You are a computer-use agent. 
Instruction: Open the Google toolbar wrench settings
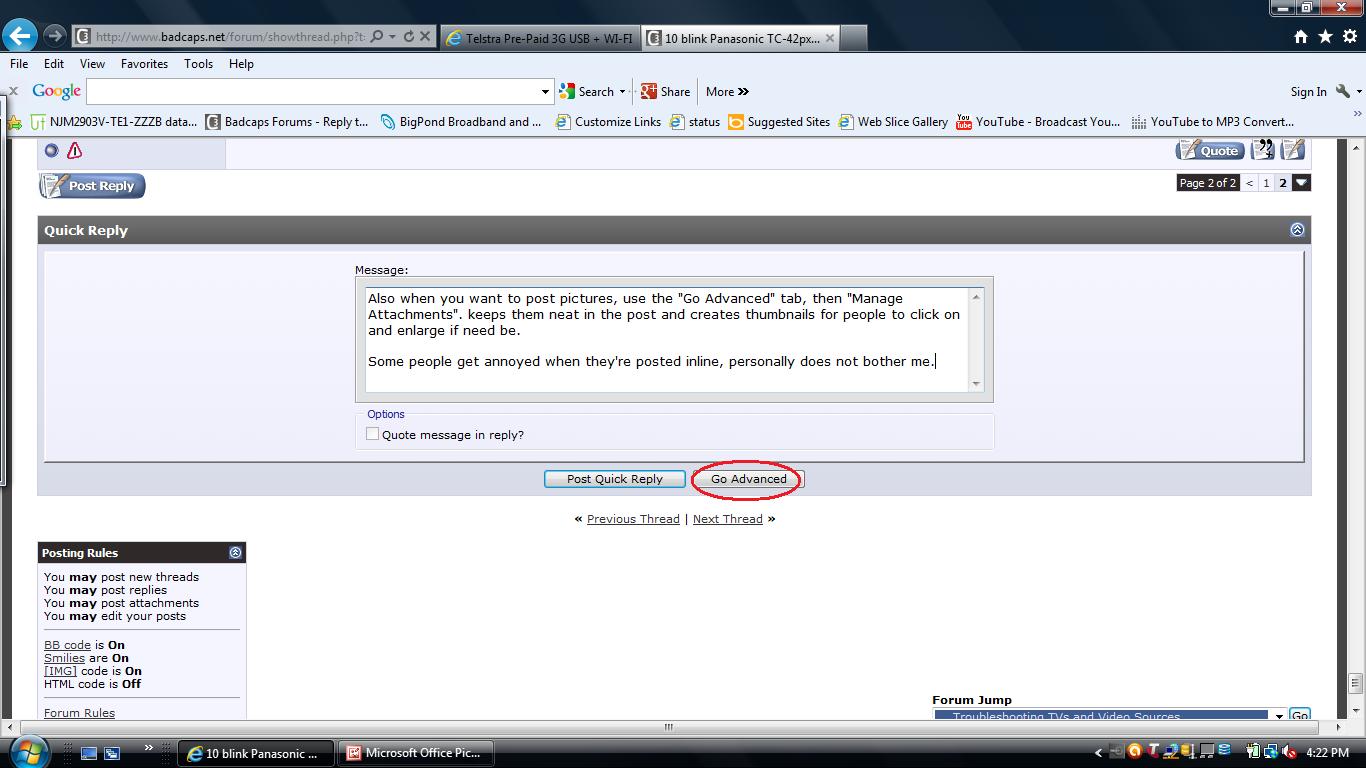(1343, 91)
